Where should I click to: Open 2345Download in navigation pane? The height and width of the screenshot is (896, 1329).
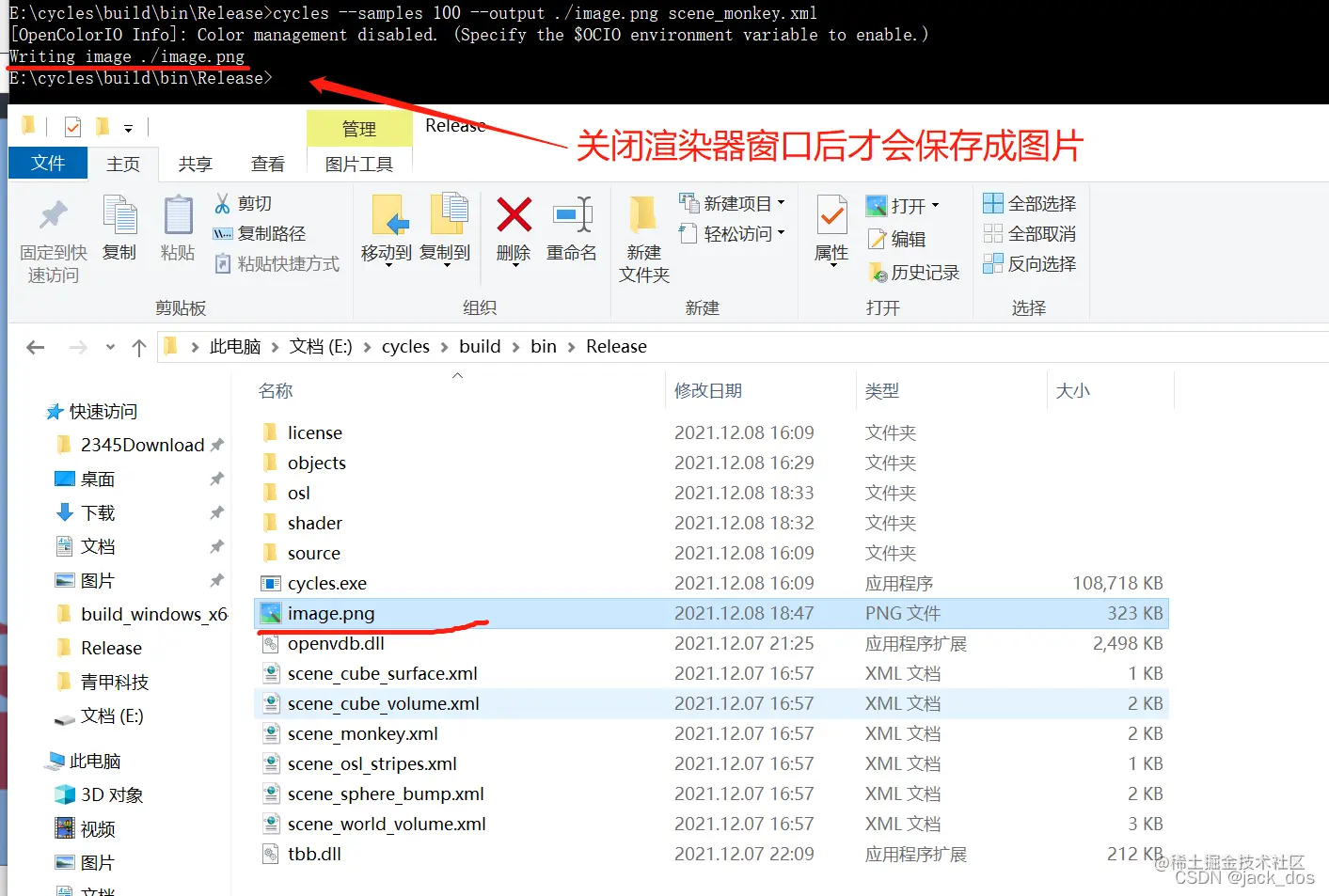142,445
